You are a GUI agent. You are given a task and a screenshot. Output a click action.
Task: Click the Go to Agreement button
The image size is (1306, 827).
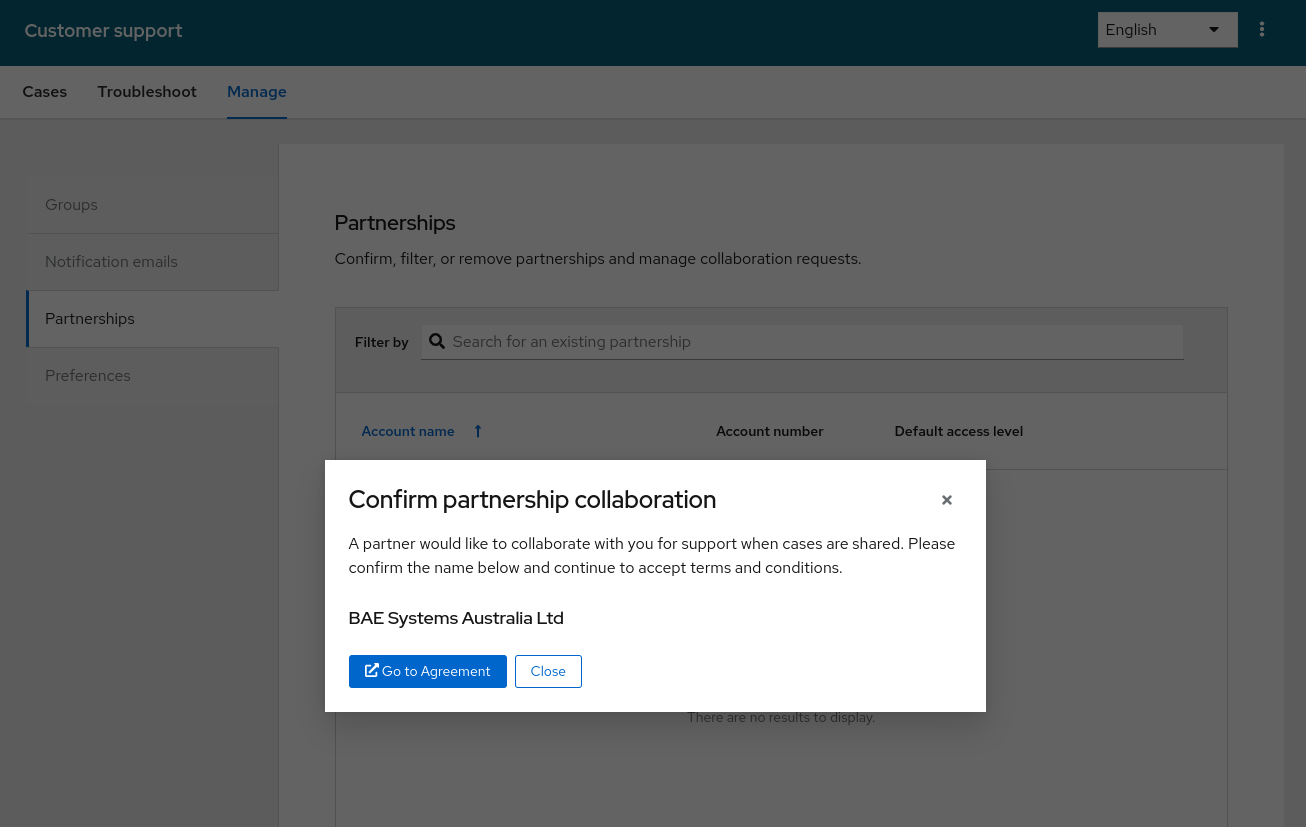point(428,671)
